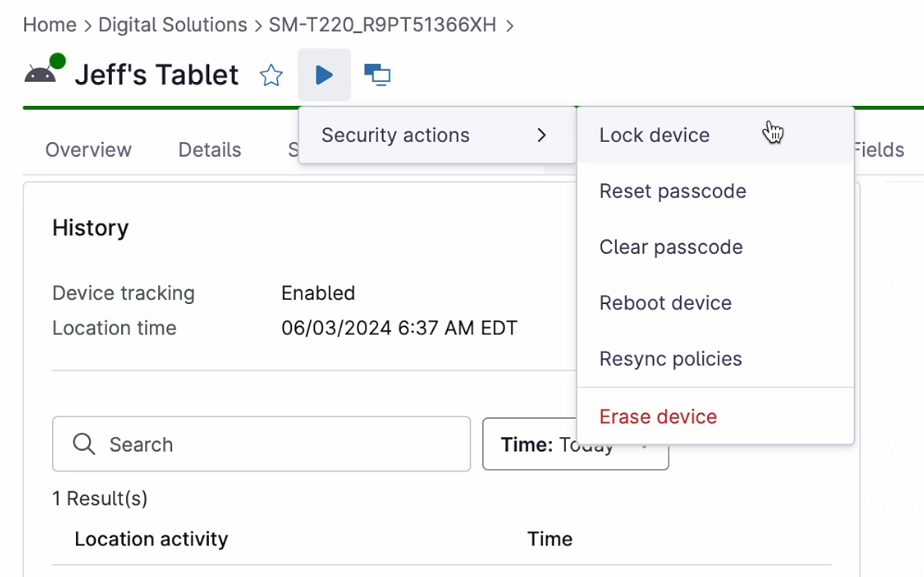Go to Home in the breadcrumb
Viewport: 924px width, 577px height.
(50, 25)
